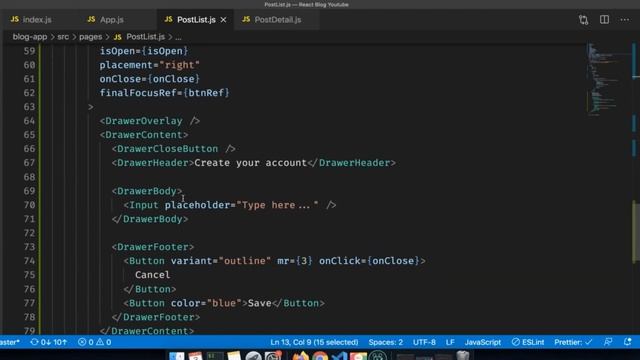Open Finder from the dock
This screenshot has width=640, height=360.
pos(177,356)
